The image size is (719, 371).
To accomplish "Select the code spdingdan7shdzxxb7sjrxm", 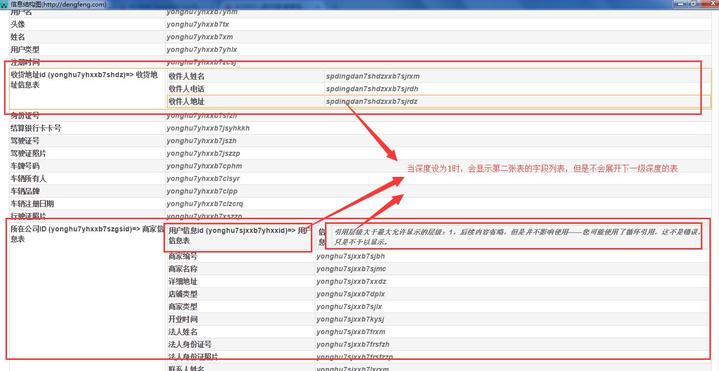I will click(x=373, y=76).
